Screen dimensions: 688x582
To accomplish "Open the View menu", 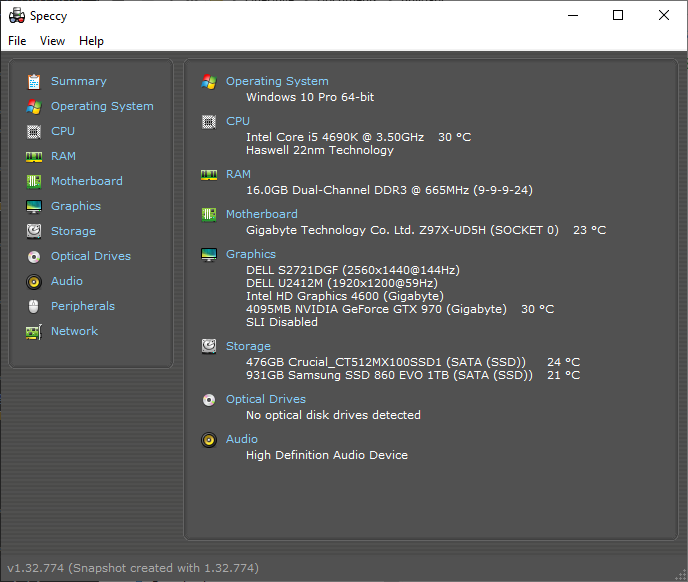I will [x=52, y=41].
